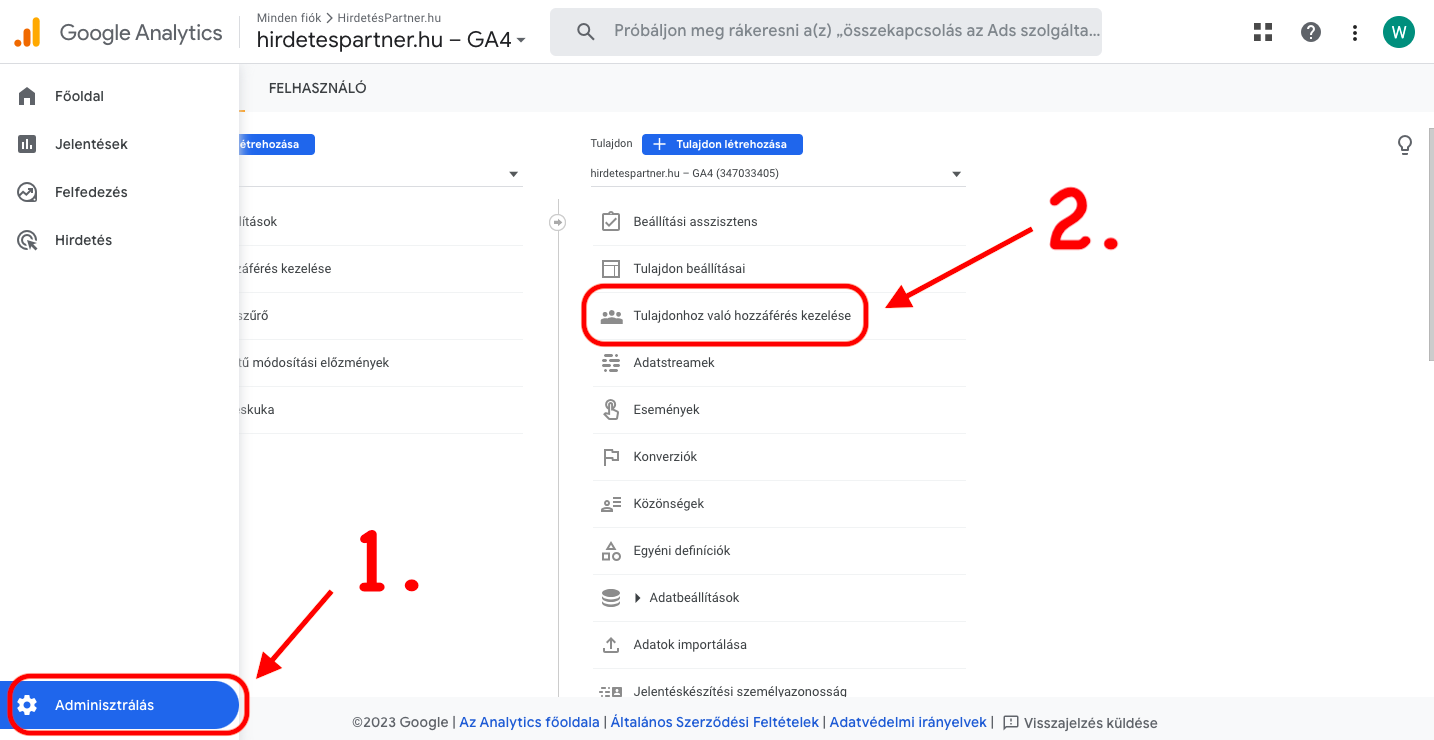Click the insights lightbulb icon
Viewport: 1434px width, 740px height.
tap(1405, 144)
